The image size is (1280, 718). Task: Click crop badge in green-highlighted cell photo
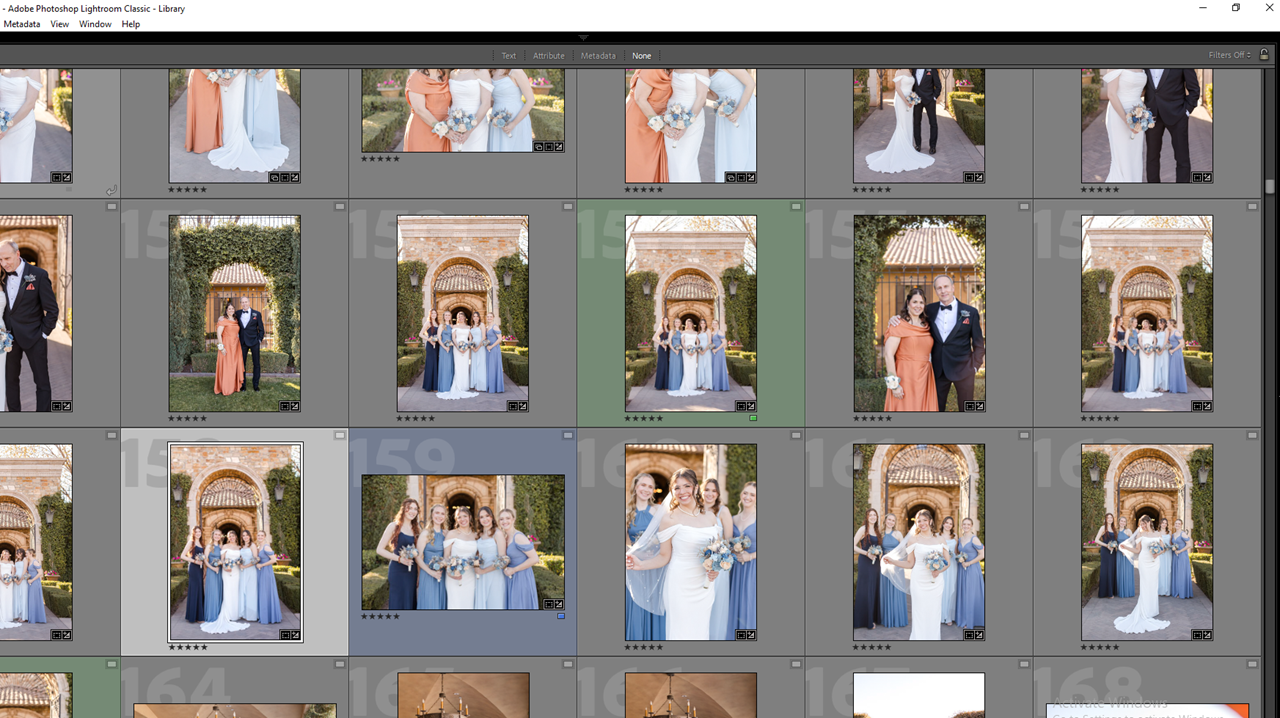[741, 406]
